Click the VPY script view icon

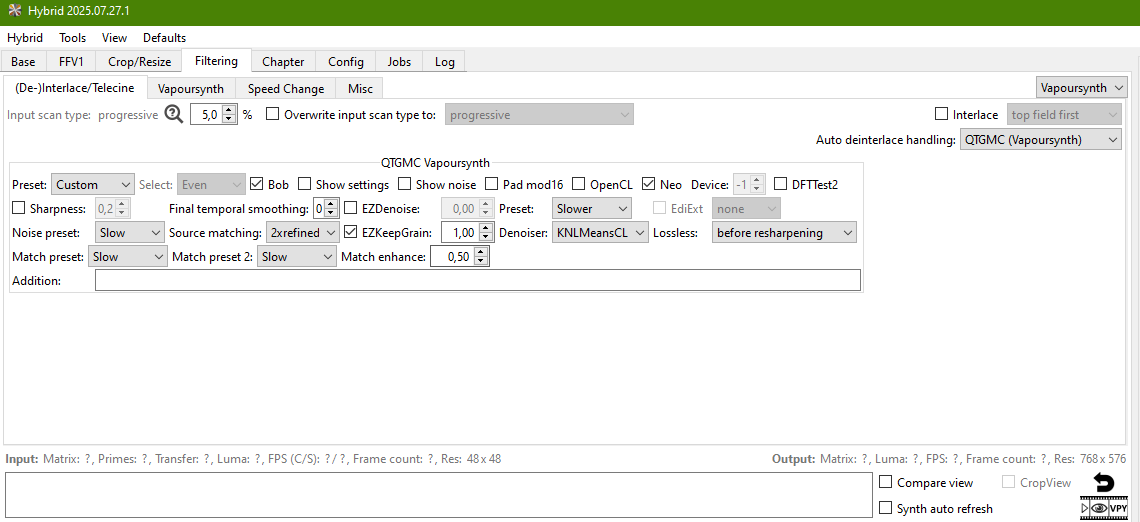tap(1117, 508)
